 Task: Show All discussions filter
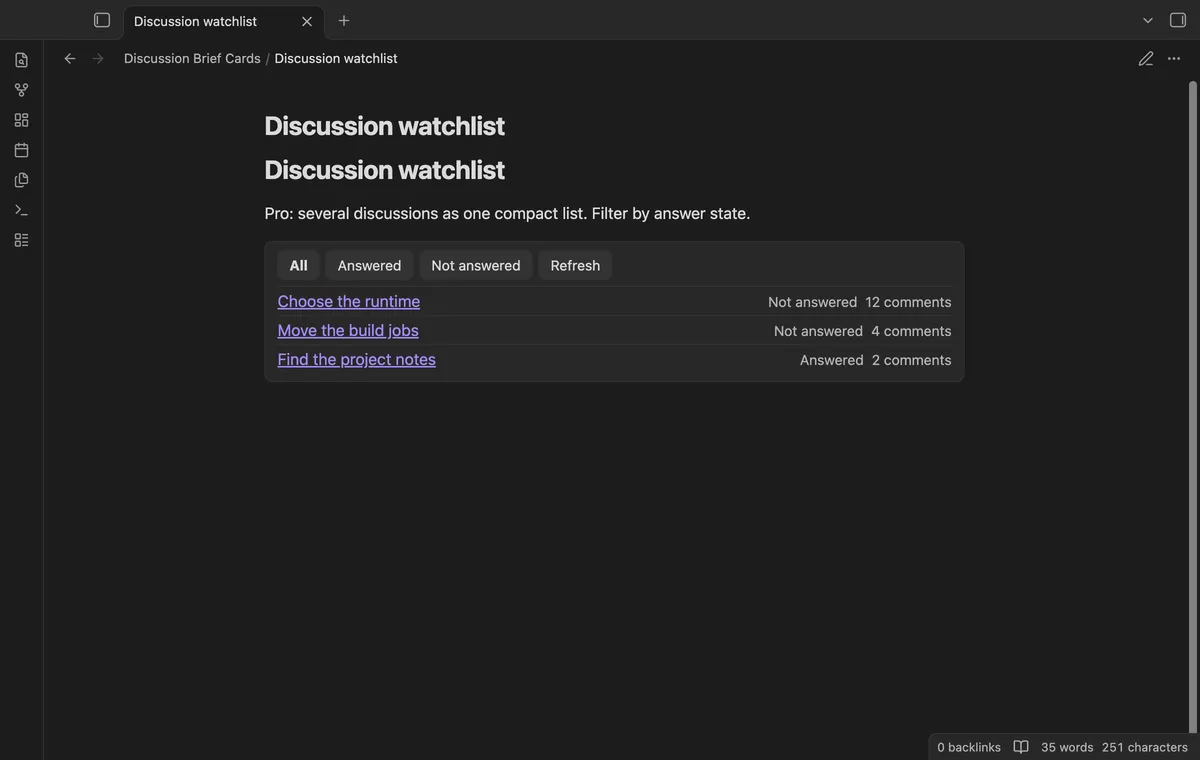298,265
